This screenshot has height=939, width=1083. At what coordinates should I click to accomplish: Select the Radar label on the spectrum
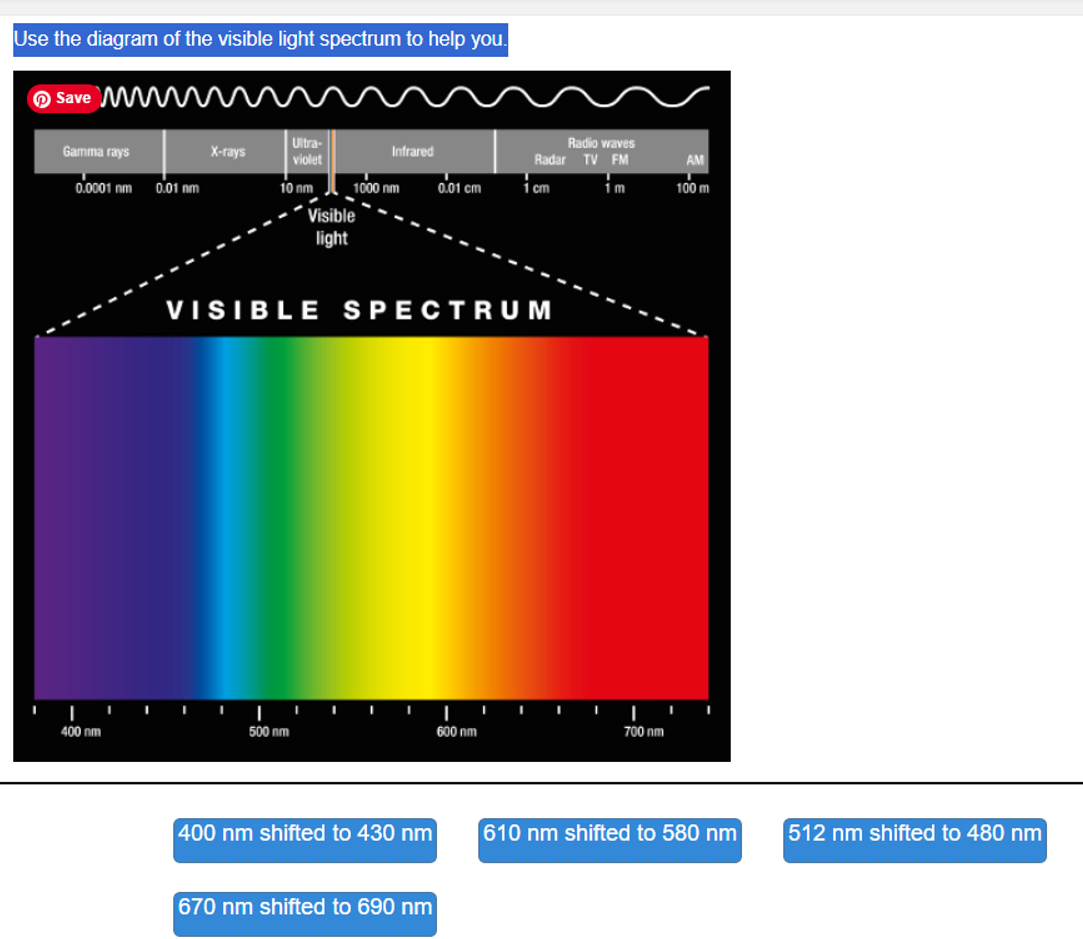pos(549,157)
